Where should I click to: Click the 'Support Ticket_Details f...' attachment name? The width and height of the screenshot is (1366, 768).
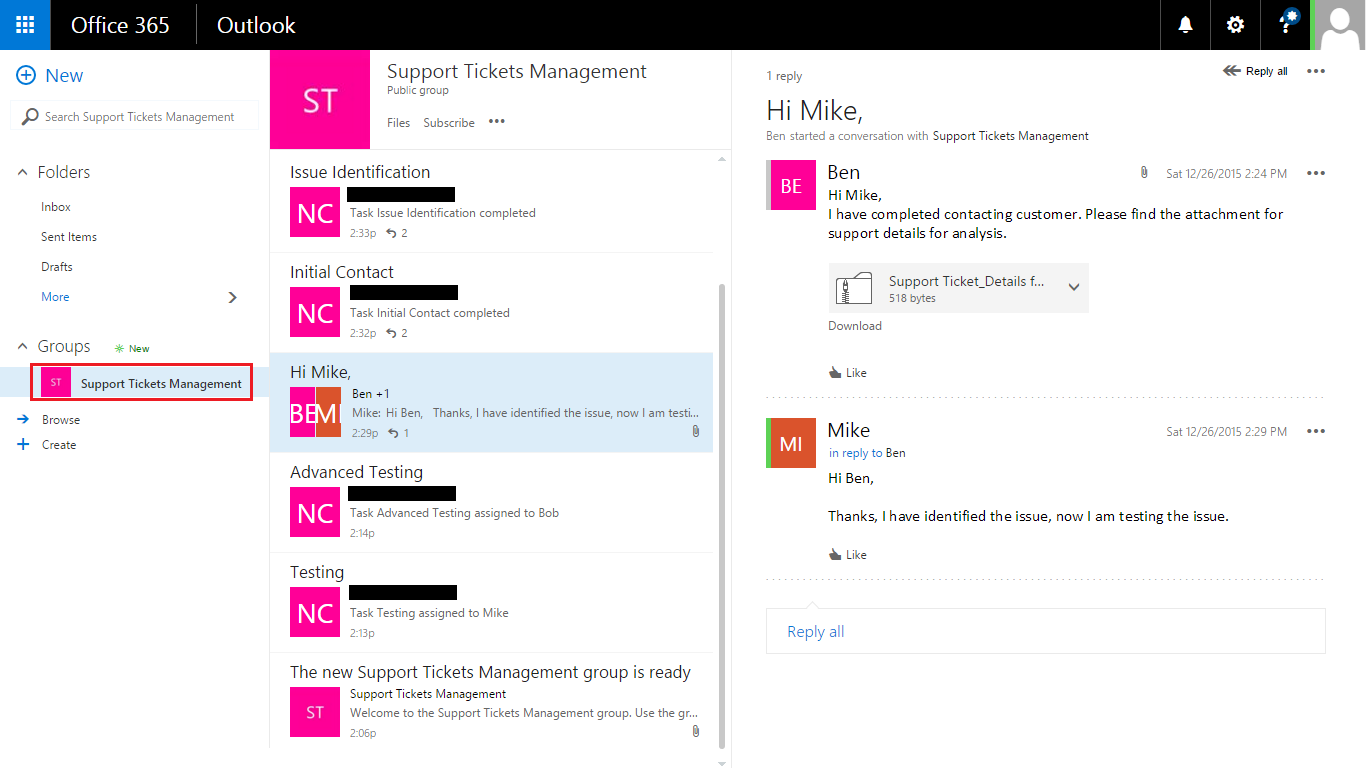click(967, 281)
